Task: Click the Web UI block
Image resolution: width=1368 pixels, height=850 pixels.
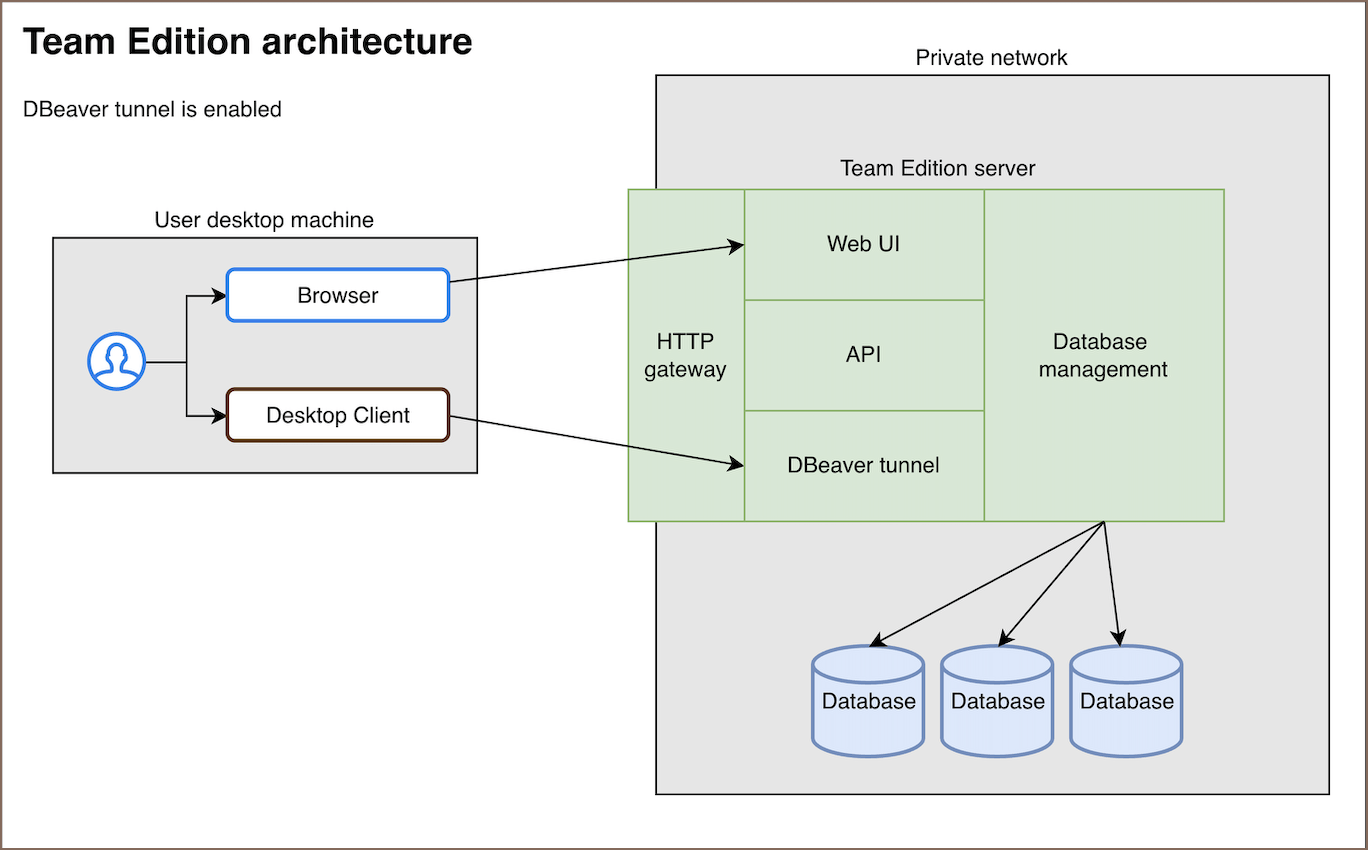Action: (x=864, y=244)
